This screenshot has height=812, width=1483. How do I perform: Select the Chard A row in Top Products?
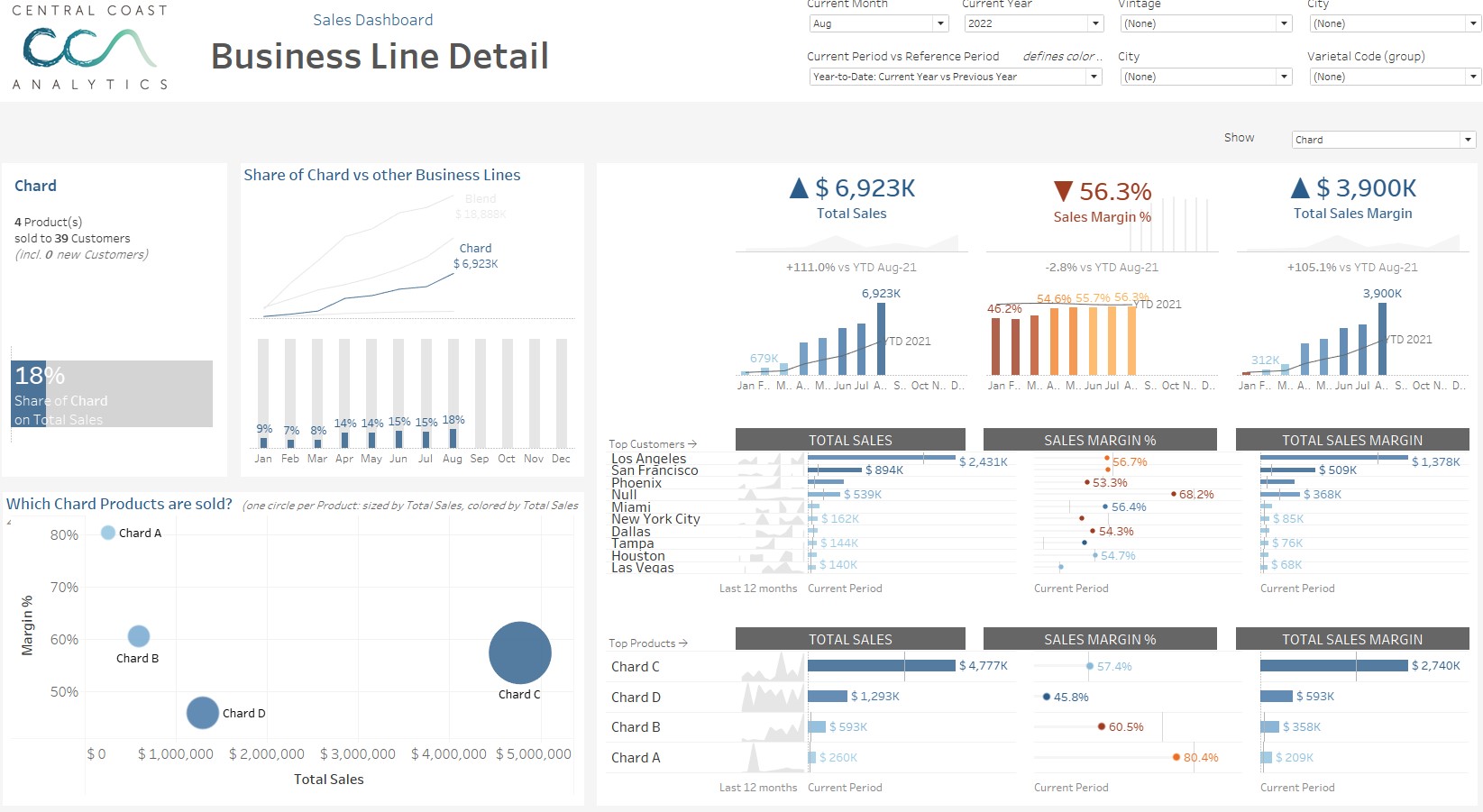[x=636, y=758]
